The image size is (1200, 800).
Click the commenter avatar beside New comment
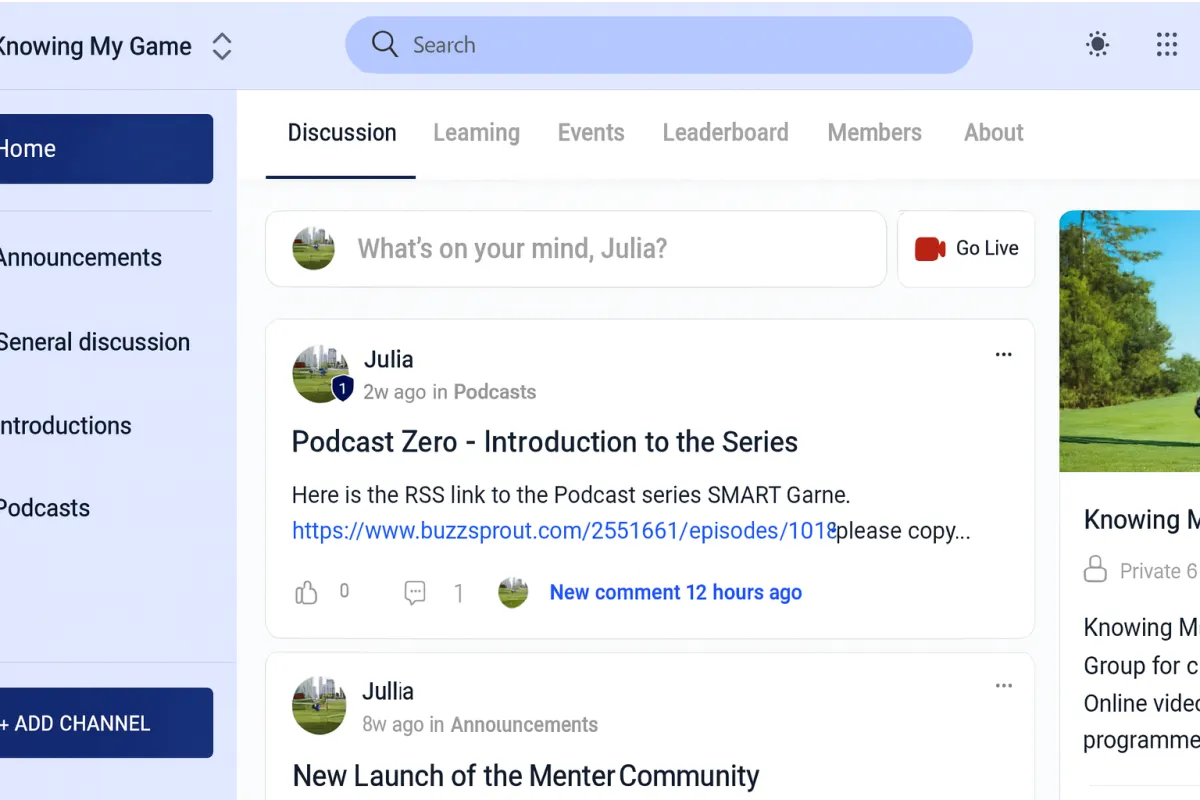tap(513, 593)
